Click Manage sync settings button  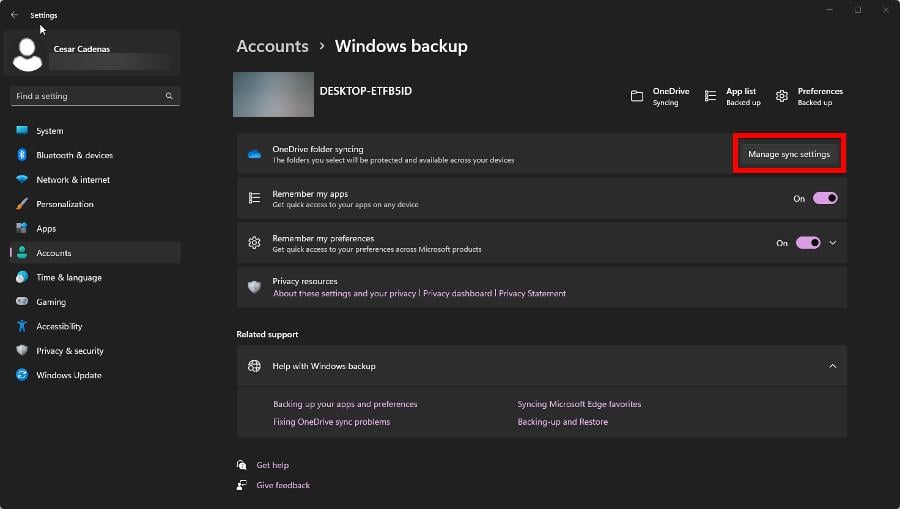(789, 154)
